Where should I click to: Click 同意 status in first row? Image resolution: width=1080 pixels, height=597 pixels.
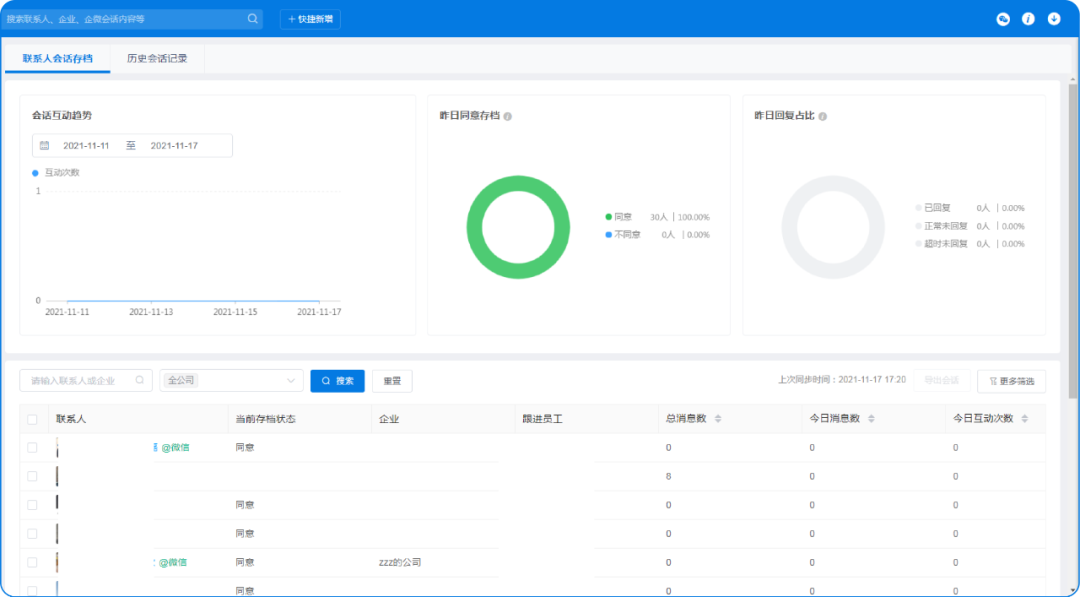point(245,448)
